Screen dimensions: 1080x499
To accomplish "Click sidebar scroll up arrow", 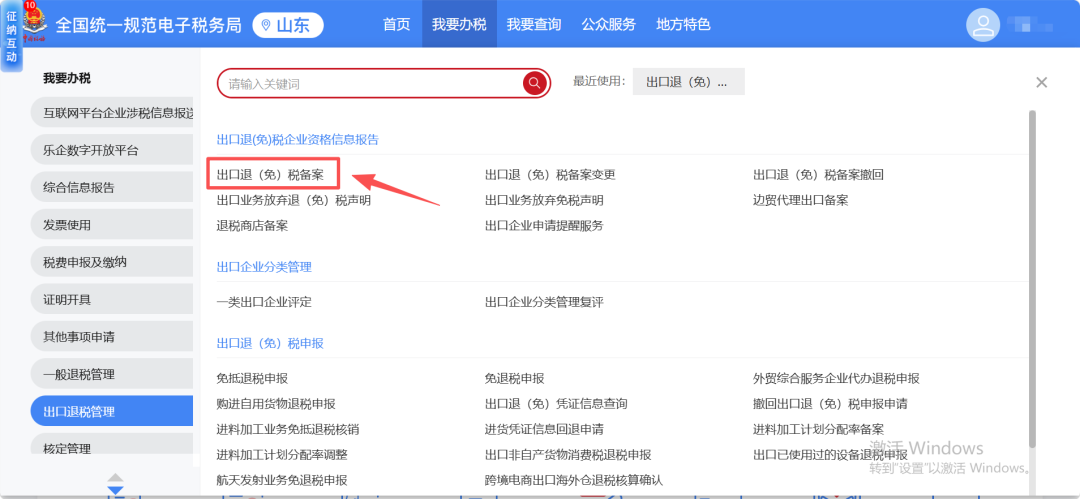I will (x=115, y=478).
